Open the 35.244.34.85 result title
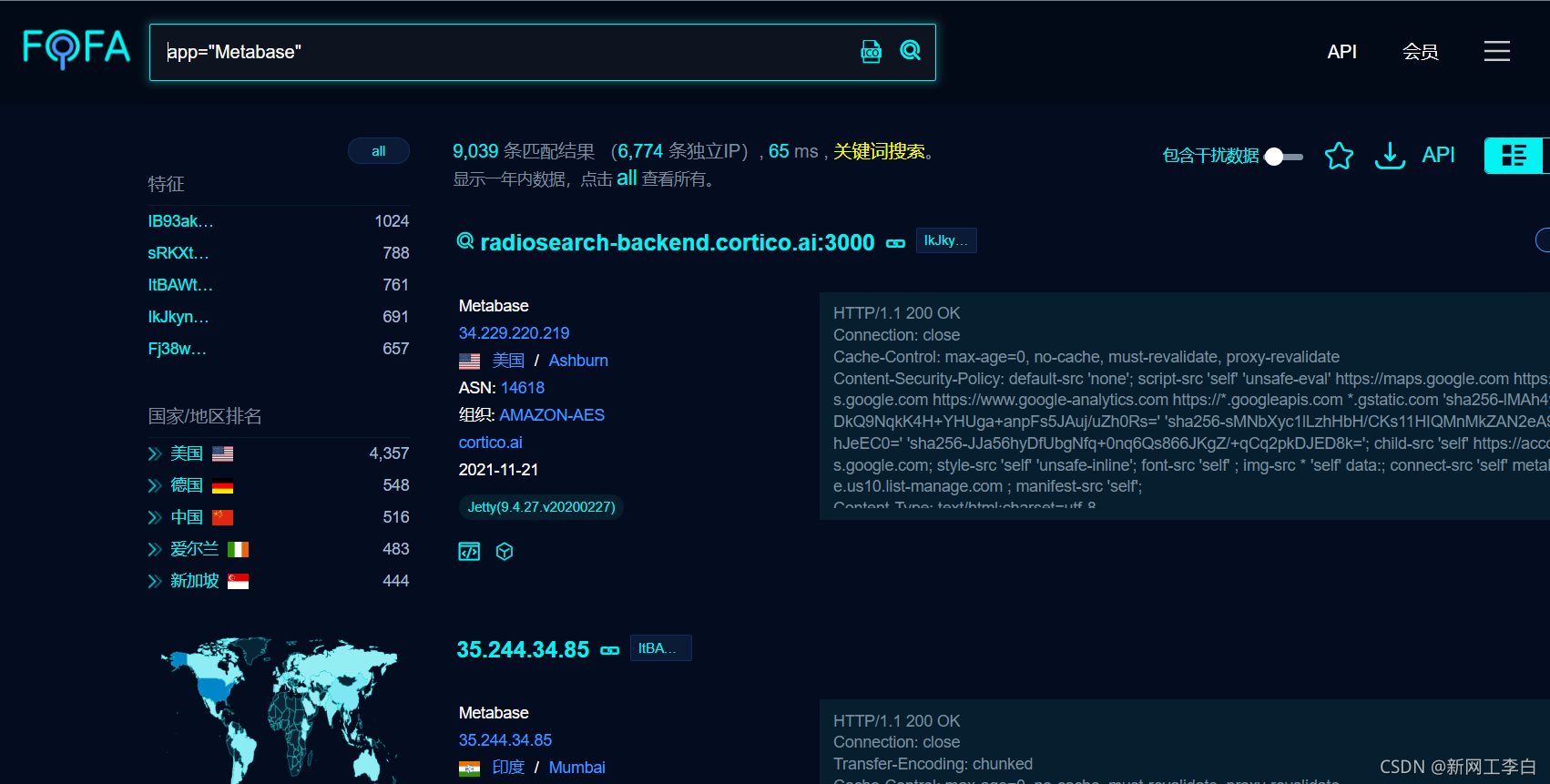This screenshot has height=784, width=1550. coord(523,649)
